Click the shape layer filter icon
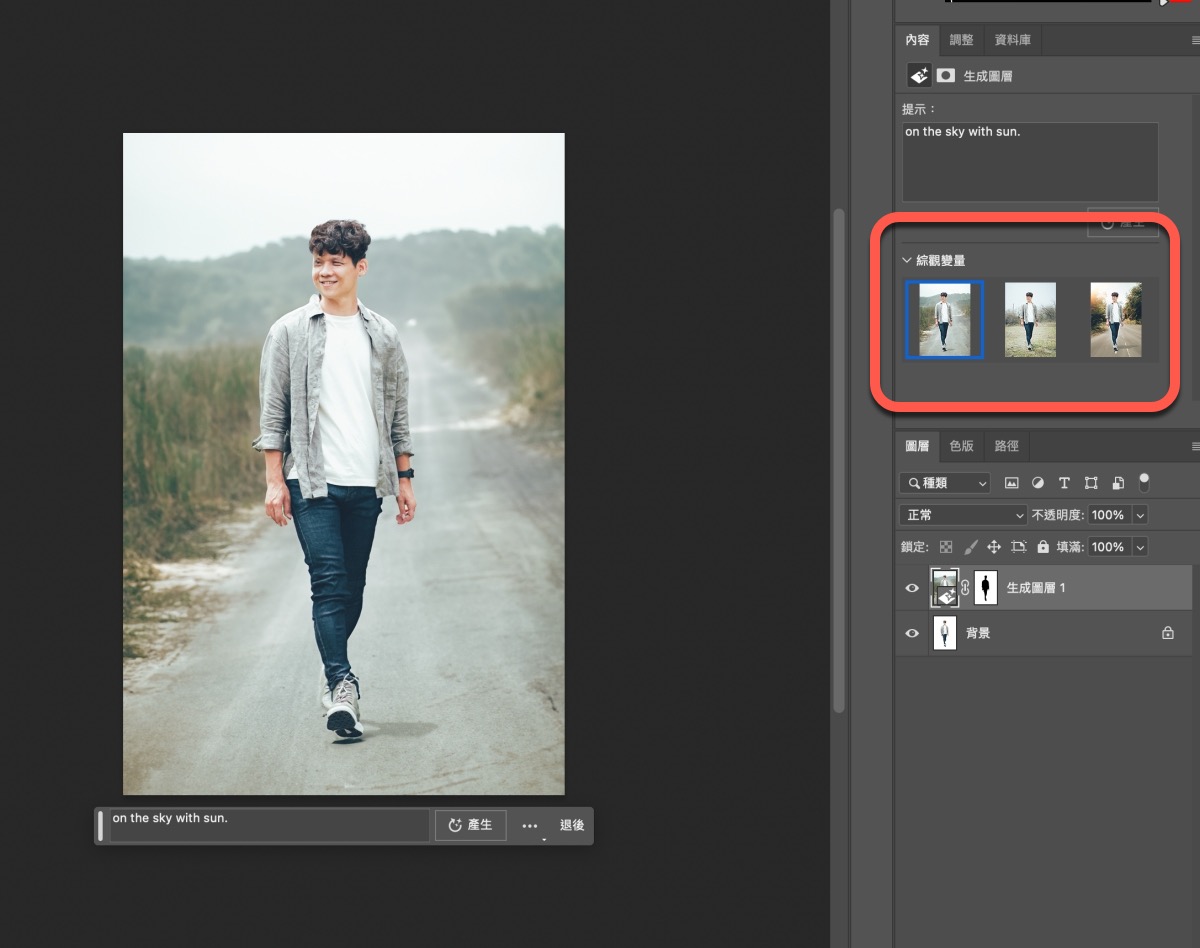The image size is (1200, 948). tap(1091, 483)
